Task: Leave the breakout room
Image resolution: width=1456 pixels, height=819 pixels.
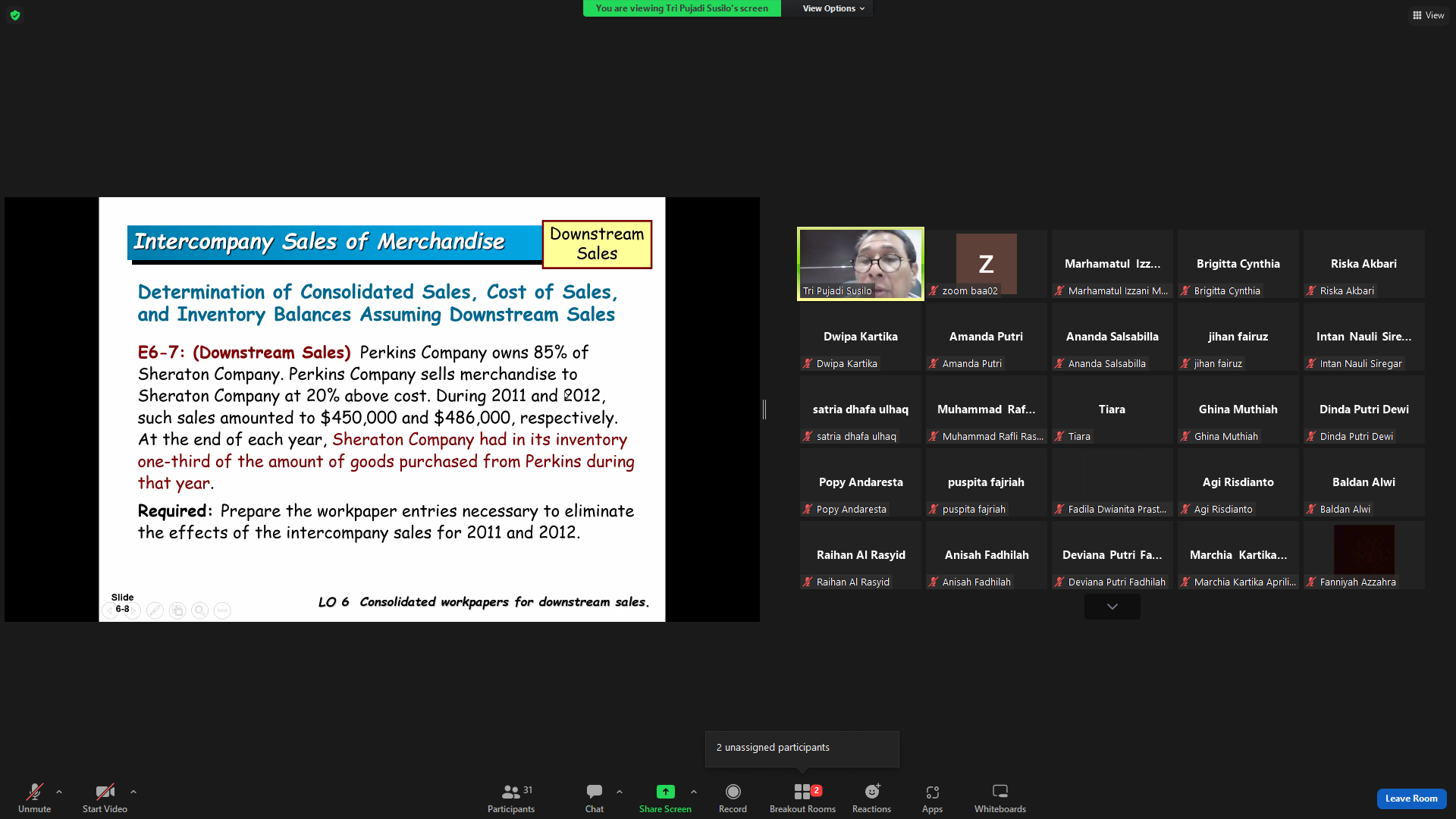Action: (1411, 799)
